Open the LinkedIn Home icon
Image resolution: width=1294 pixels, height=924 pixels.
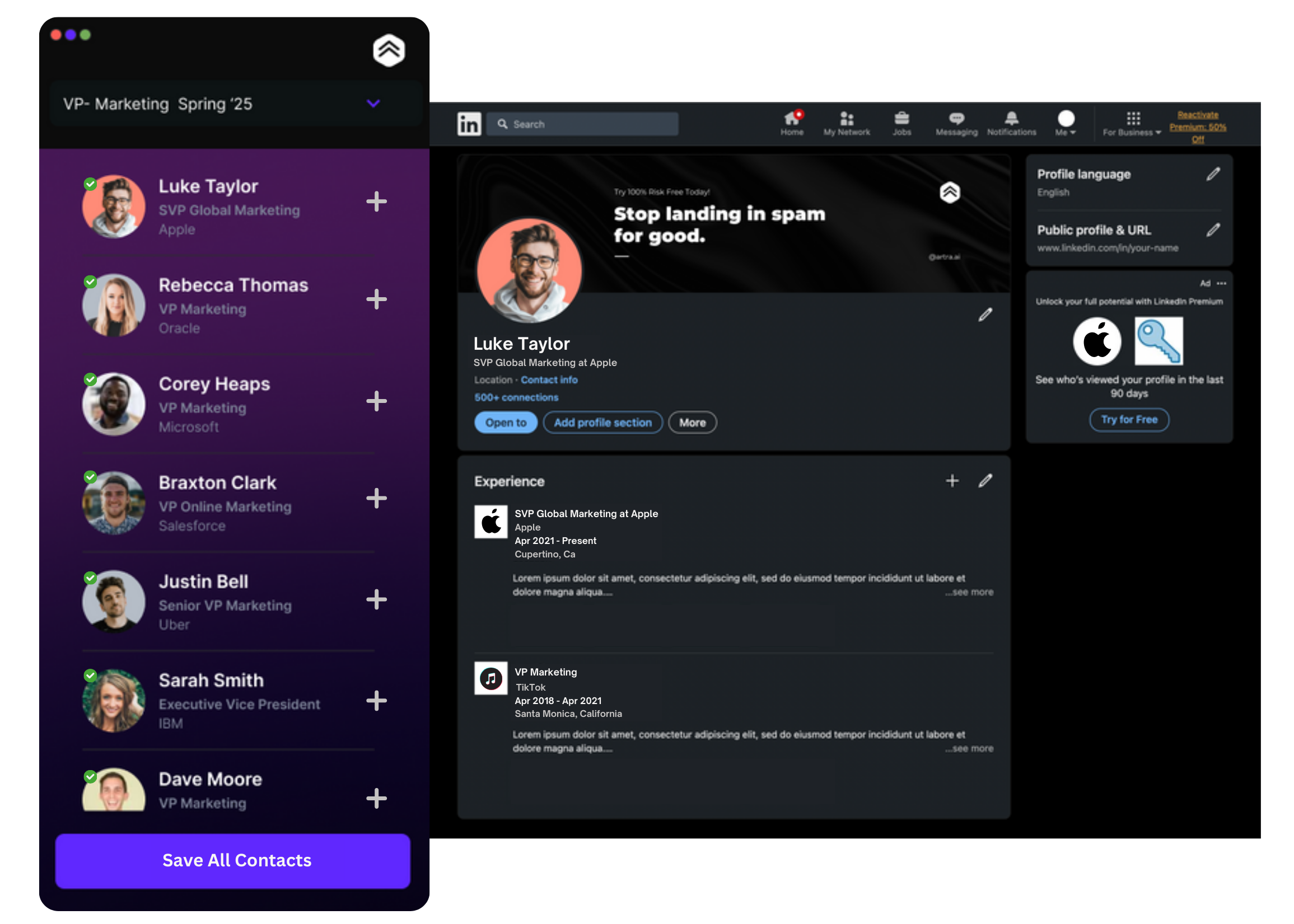point(792,123)
